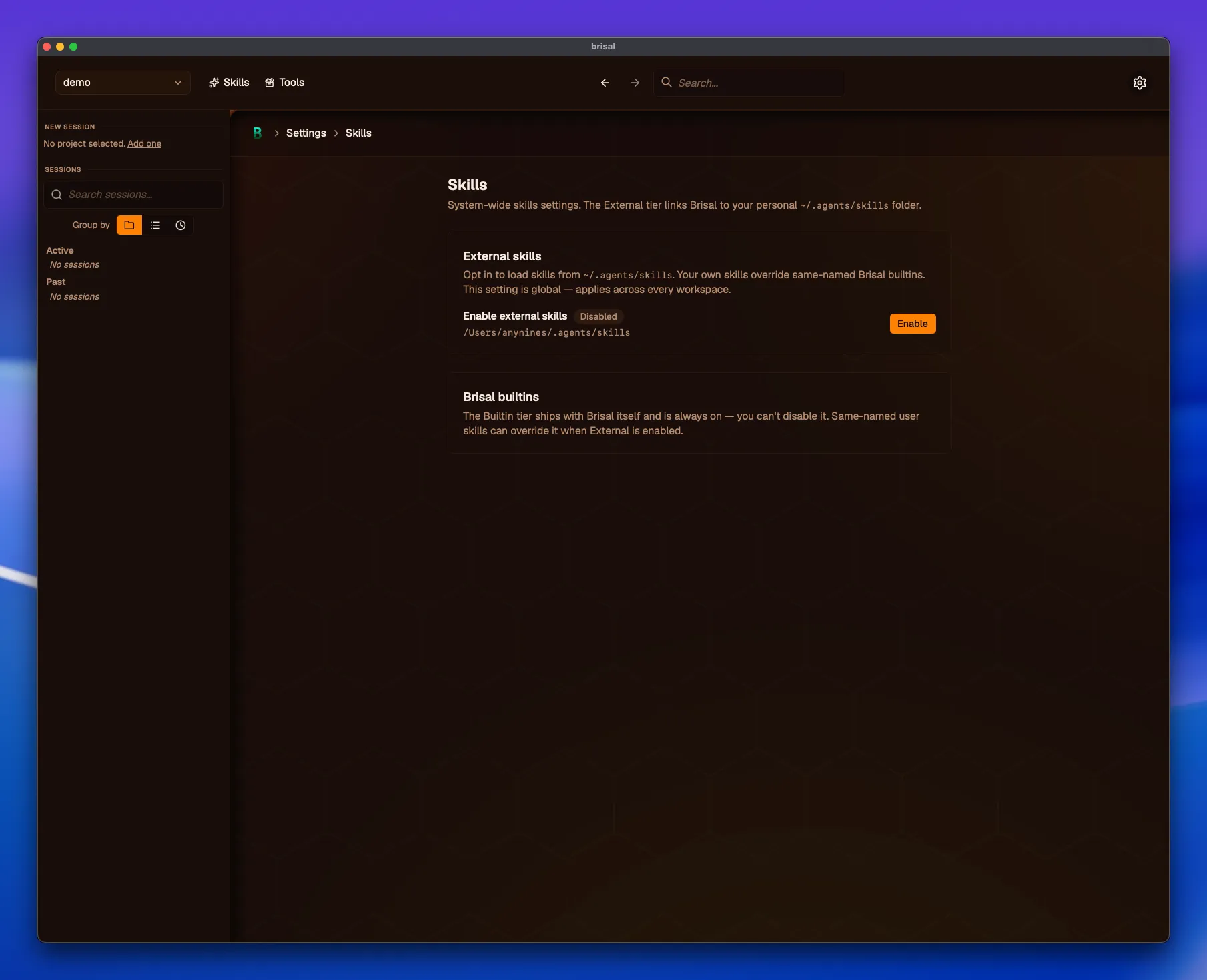Screen dimensions: 1207x980
Task: Click the Active sessions group heading
Action: click(x=60, y=250)
